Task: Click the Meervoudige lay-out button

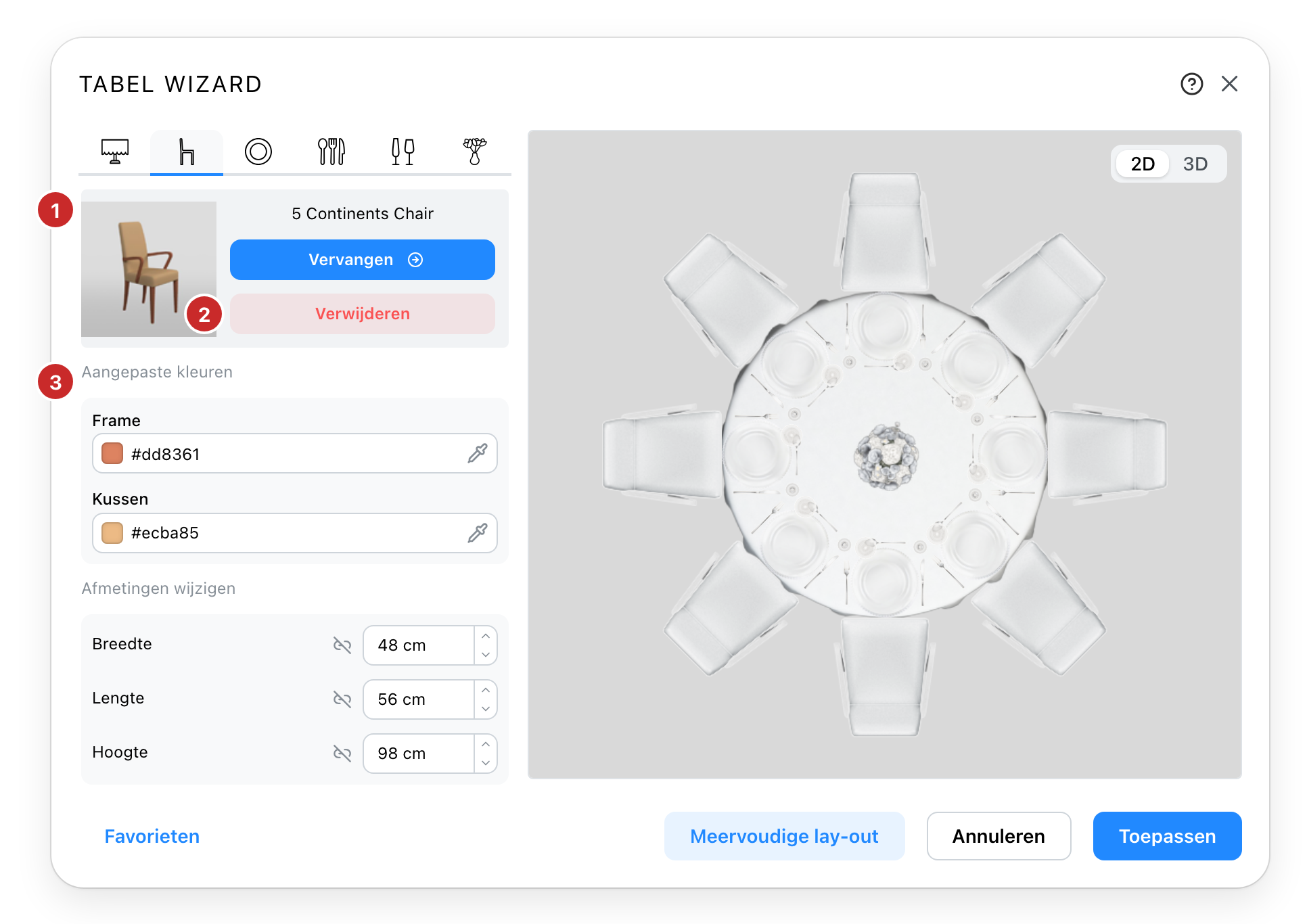Action: pos(784,836)
